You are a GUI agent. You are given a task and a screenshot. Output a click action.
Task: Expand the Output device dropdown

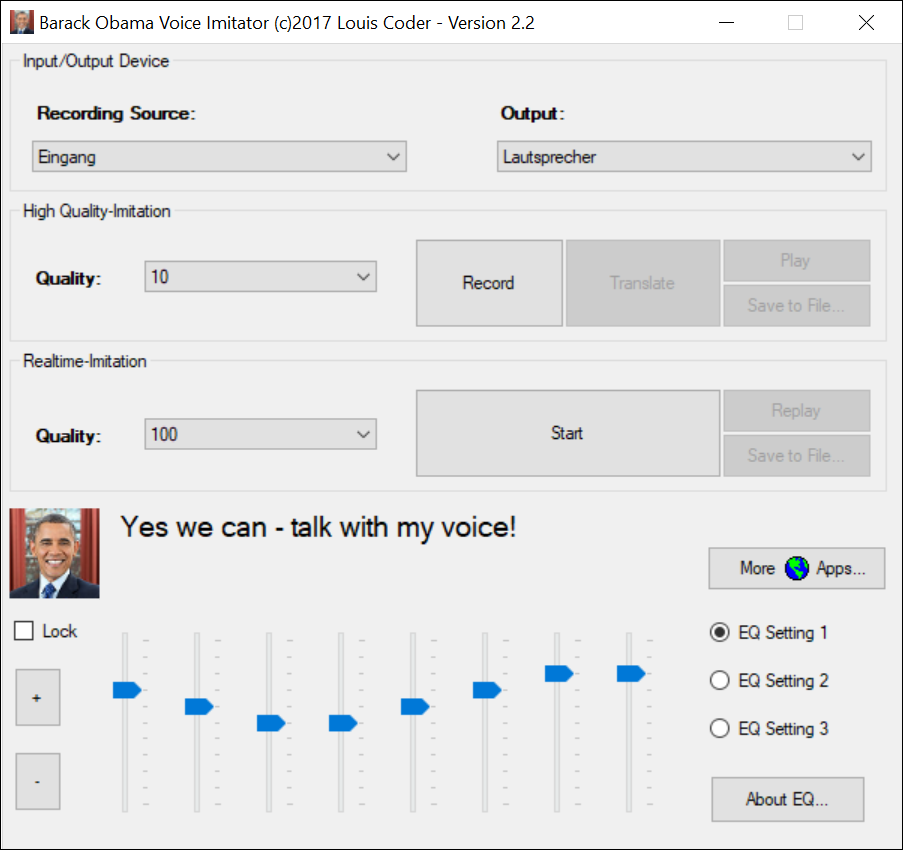pos(684,157)
